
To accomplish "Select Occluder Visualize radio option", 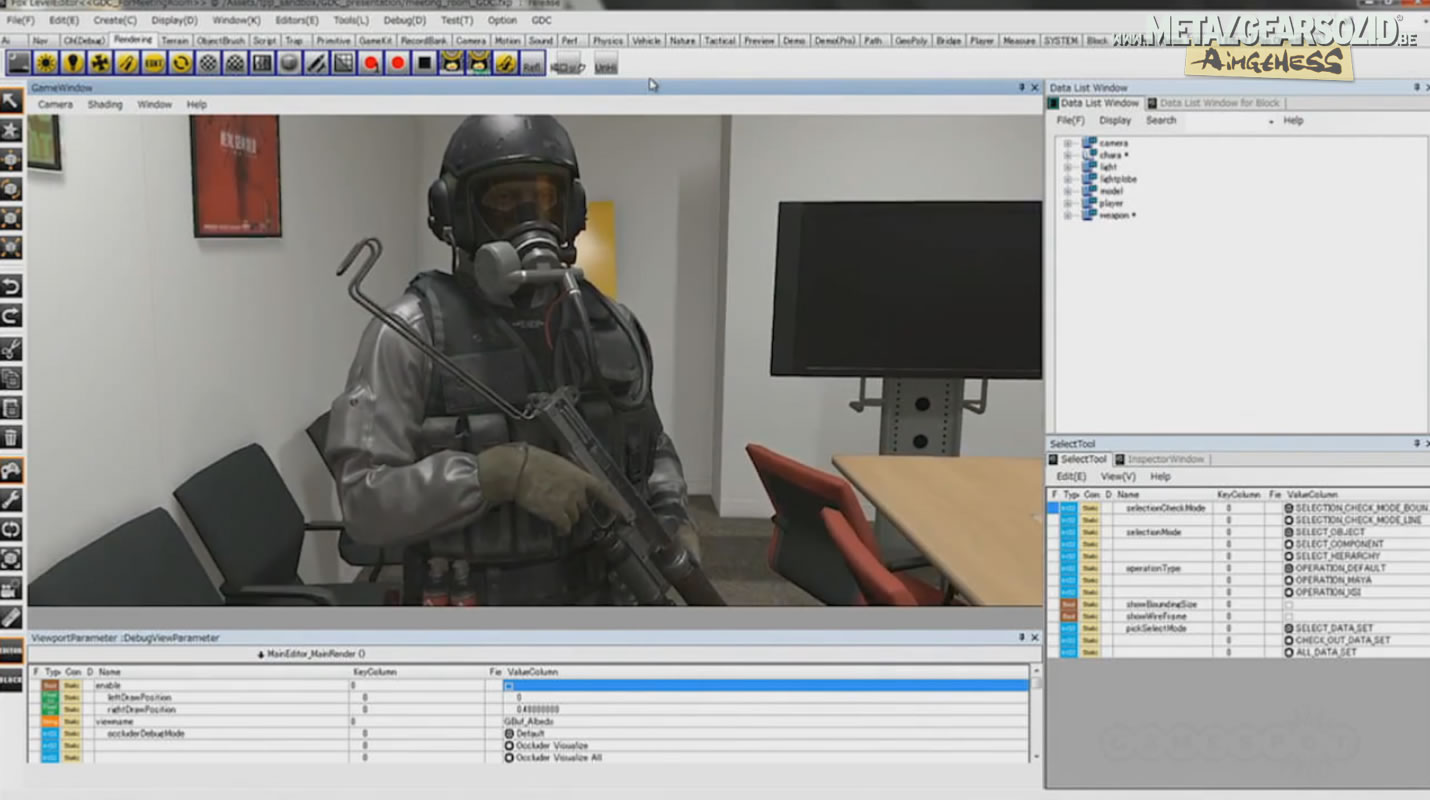I will (x=509, y=746).
